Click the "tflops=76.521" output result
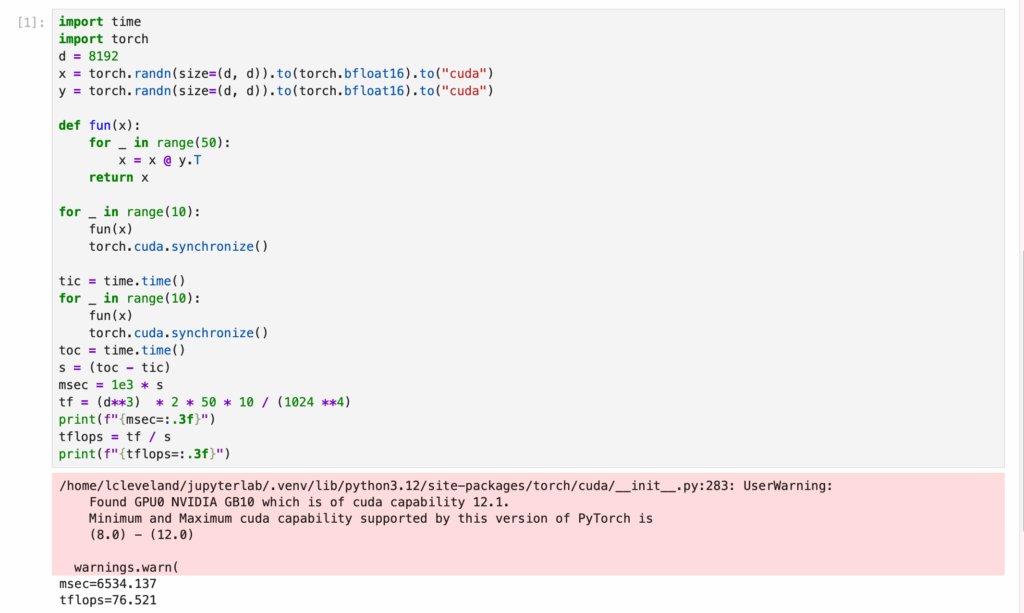Viewport: 1024px width, 613px height. click(107, 601)
